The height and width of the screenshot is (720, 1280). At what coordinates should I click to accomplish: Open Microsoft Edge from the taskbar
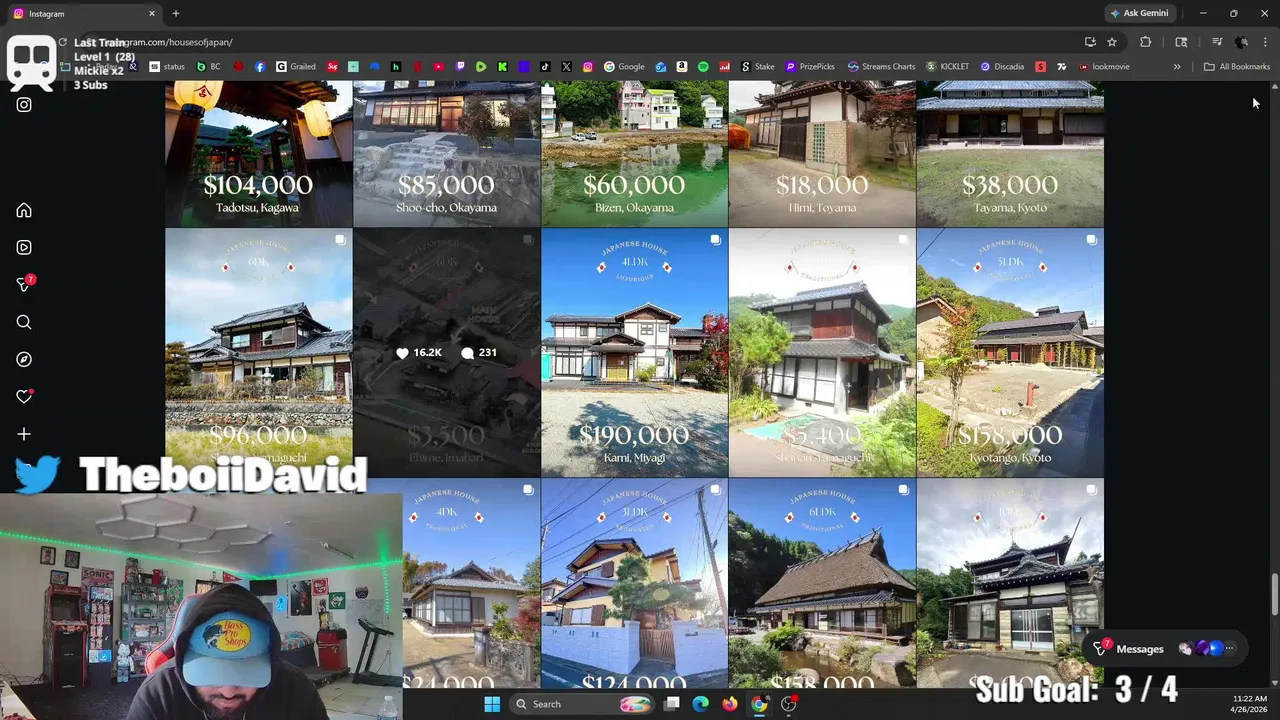tap(700, 704)
